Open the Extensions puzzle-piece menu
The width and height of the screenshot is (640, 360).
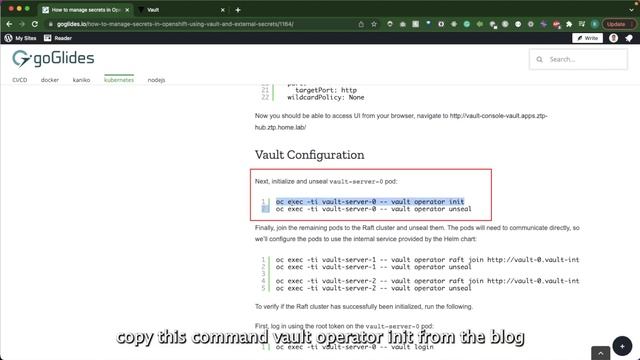(569, 24)
